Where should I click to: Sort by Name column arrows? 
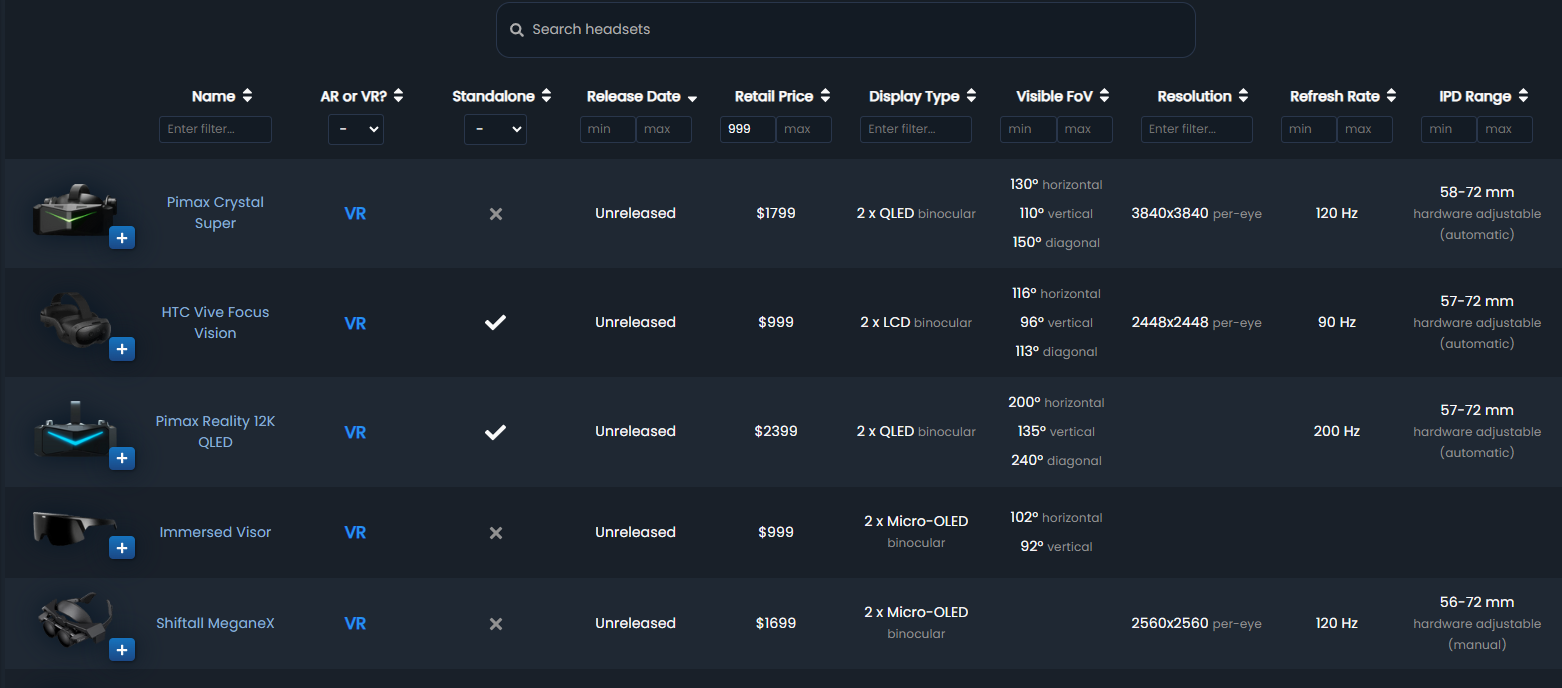pyautogui.click(x=247, y=96)
